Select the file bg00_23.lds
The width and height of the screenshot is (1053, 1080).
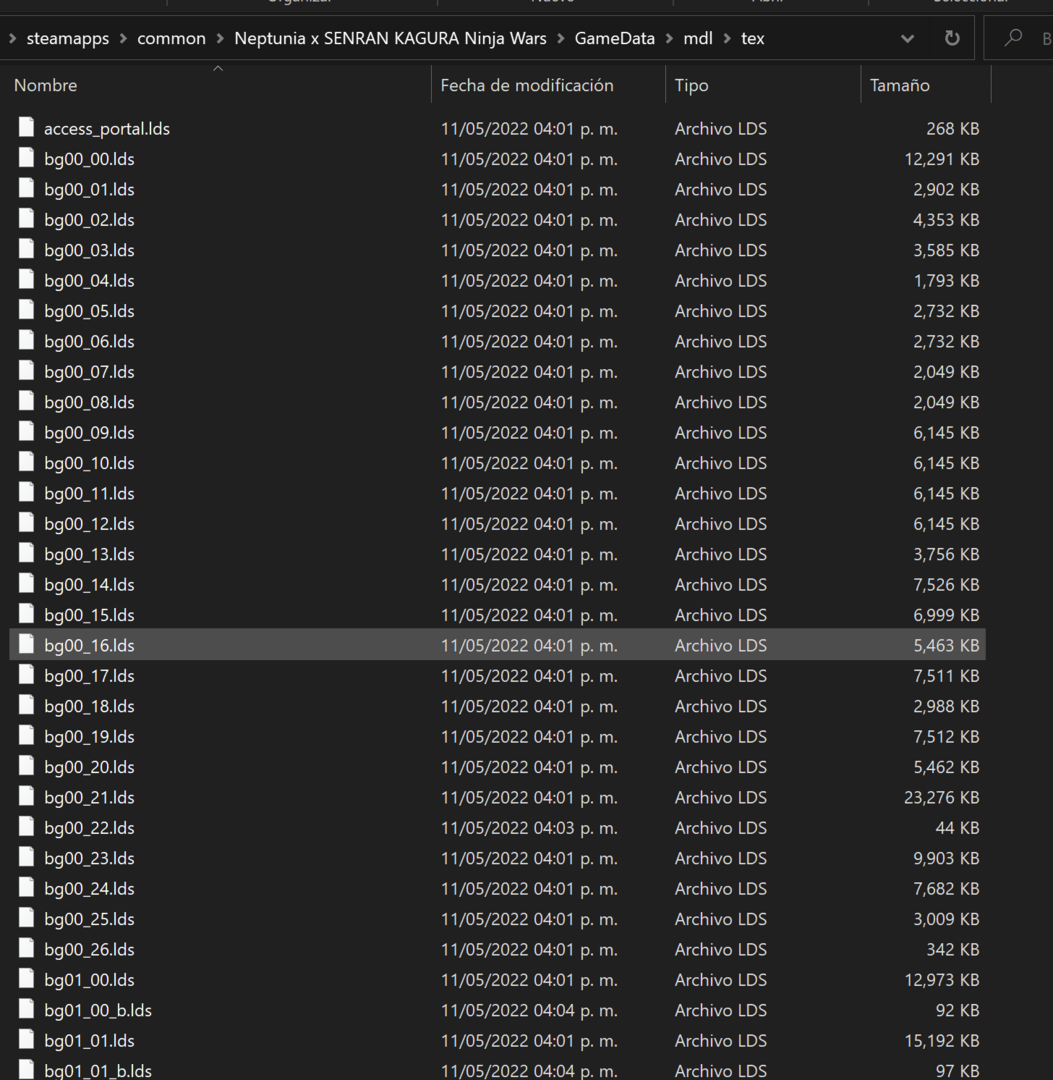[x=89, y=858]
